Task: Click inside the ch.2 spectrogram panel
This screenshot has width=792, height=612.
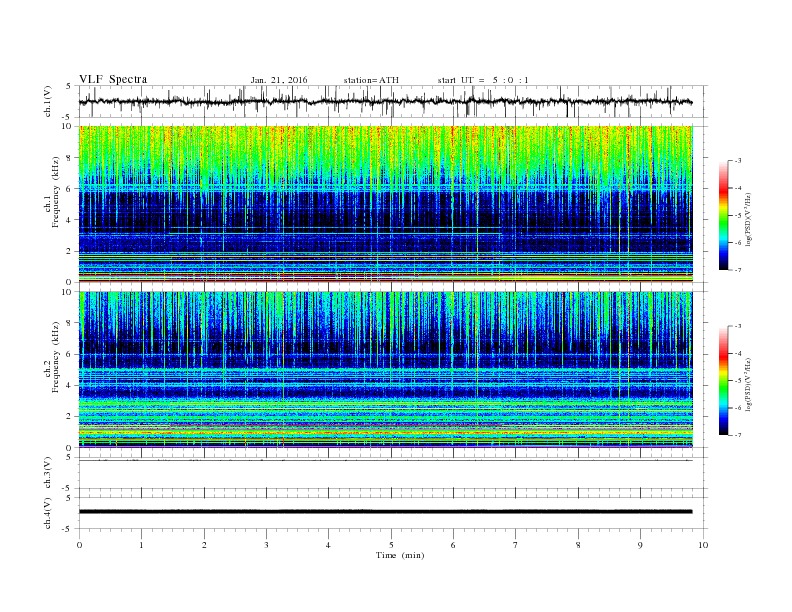Action: pyautogui.click(x=385, y=369)
